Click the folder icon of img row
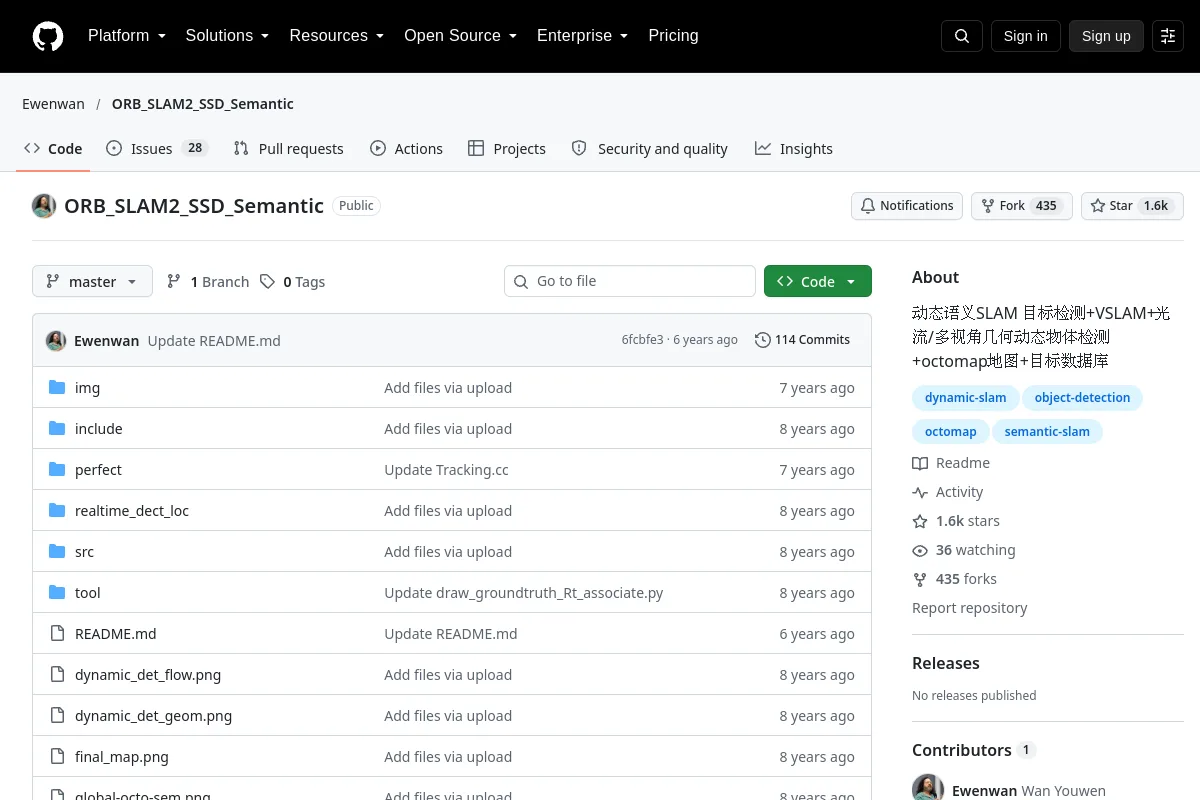The height and width of the screenshot is (800, 1200). click(x=57, y=388)
